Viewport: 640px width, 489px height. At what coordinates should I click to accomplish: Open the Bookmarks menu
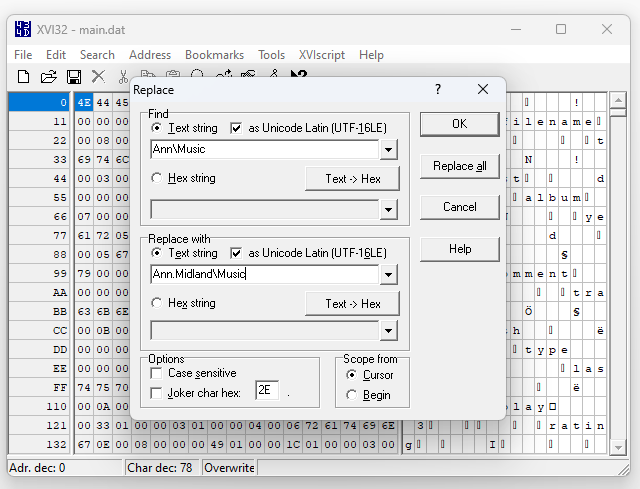214,55
